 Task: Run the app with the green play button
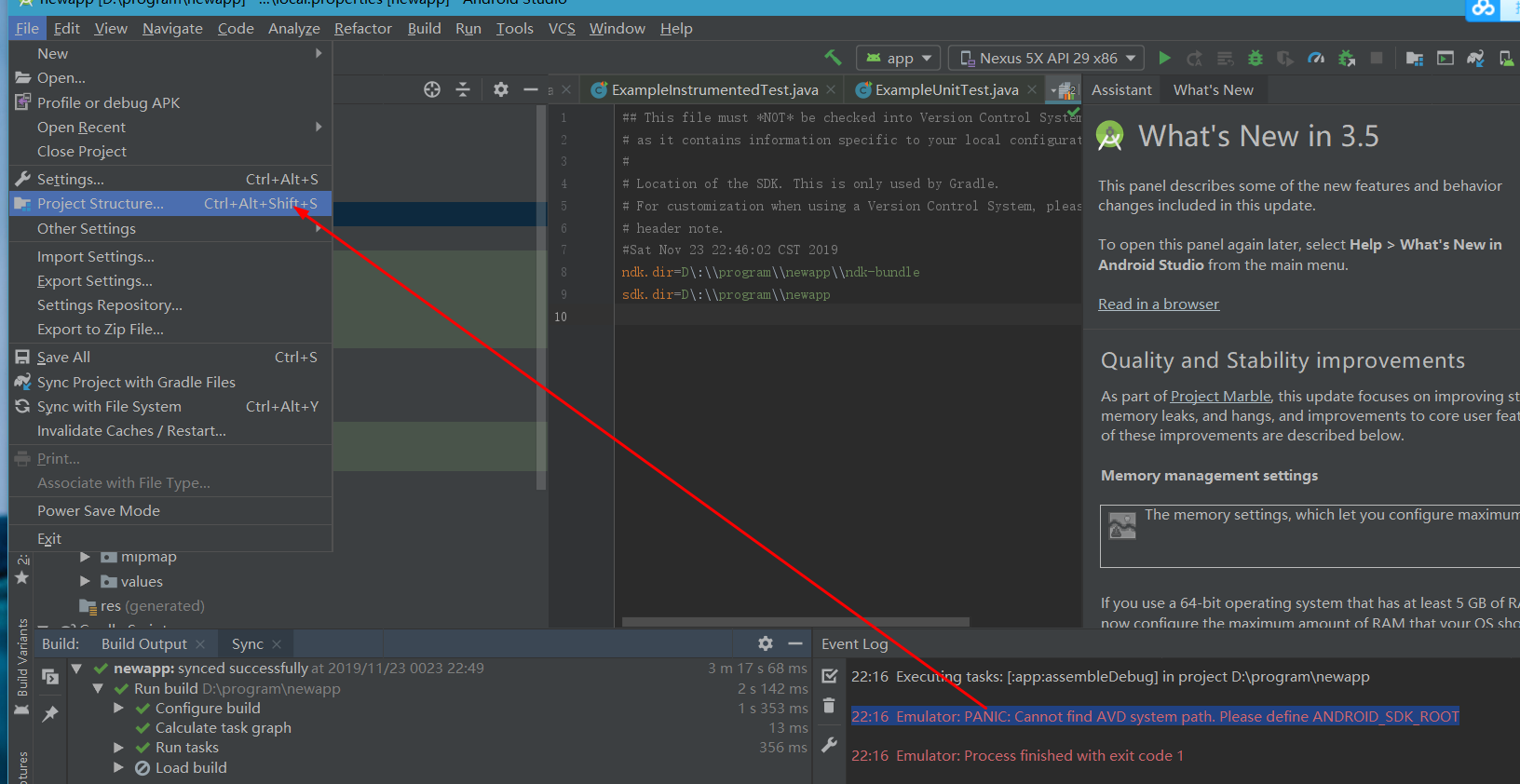[1164, 58]
